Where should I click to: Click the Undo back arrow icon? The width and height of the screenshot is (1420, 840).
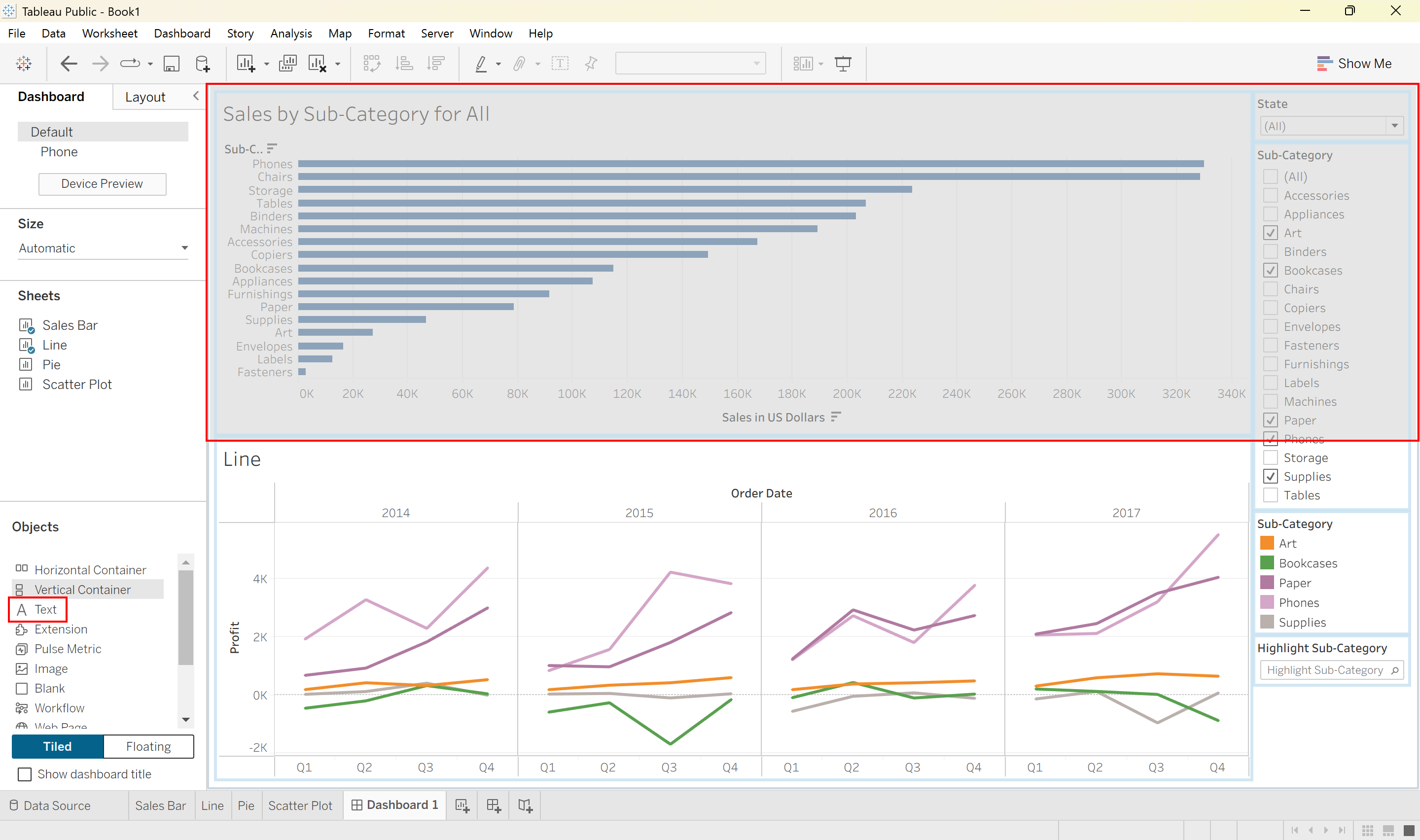click(69, 64)
